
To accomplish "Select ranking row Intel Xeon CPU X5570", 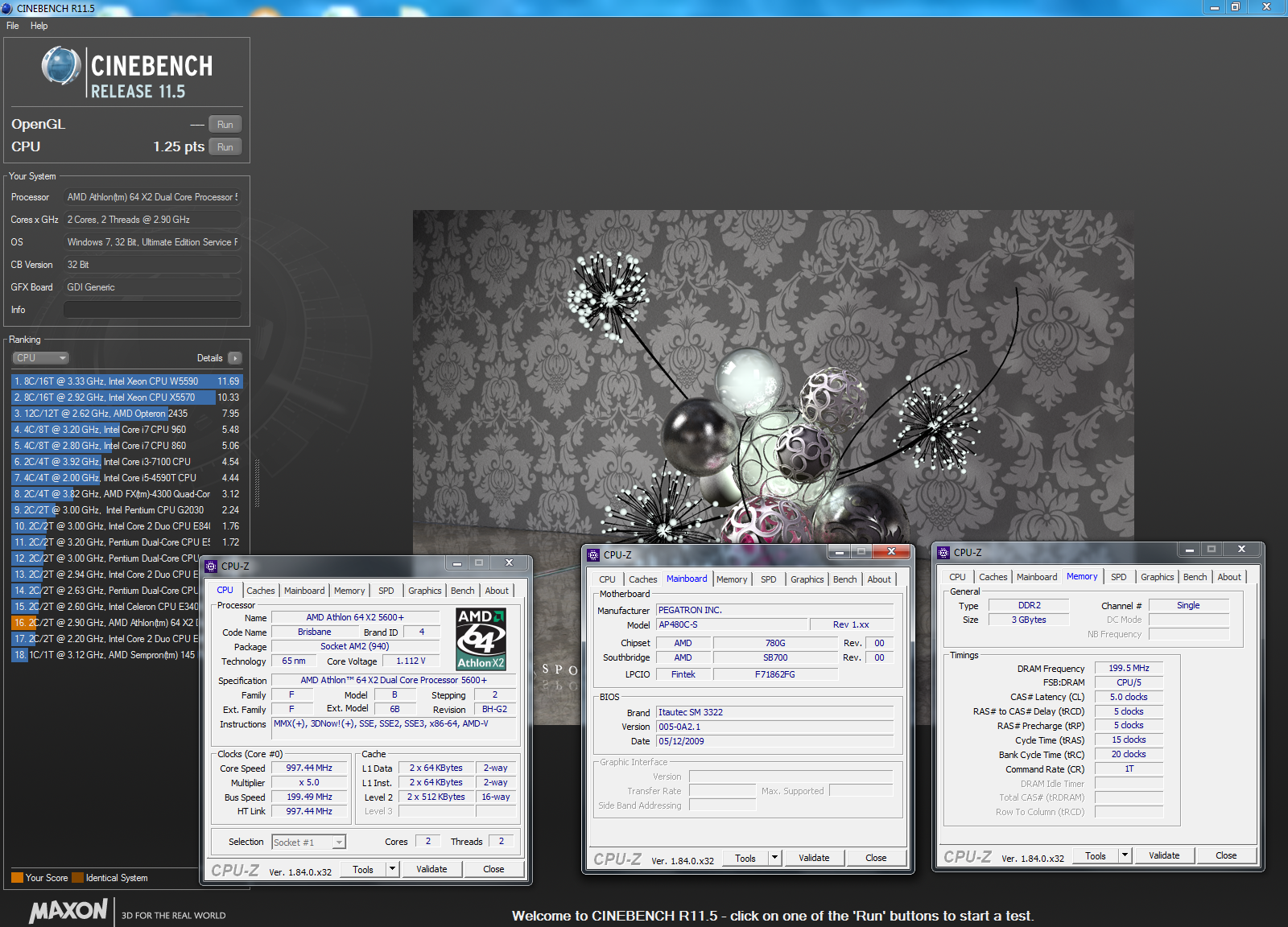I will tap(126, 398).
